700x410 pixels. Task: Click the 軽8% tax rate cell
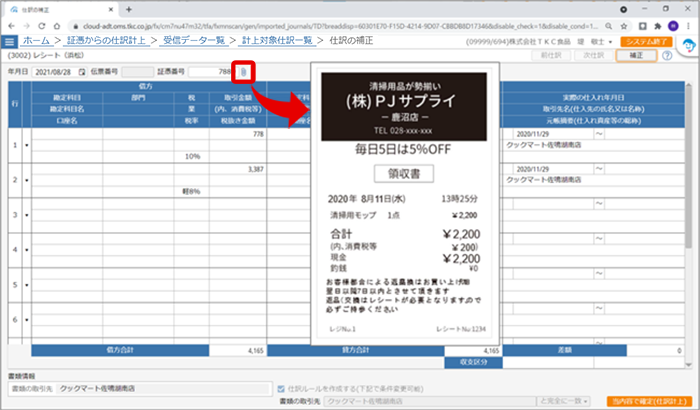(x=192, y=191)
